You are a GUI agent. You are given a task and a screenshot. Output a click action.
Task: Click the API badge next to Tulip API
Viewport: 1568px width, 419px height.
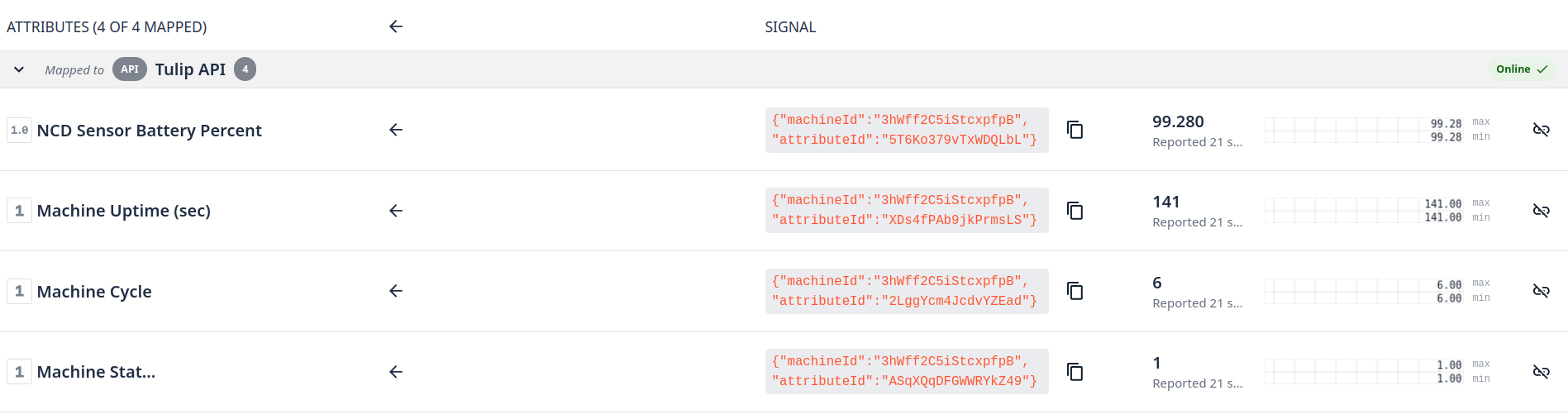(130, 69)
